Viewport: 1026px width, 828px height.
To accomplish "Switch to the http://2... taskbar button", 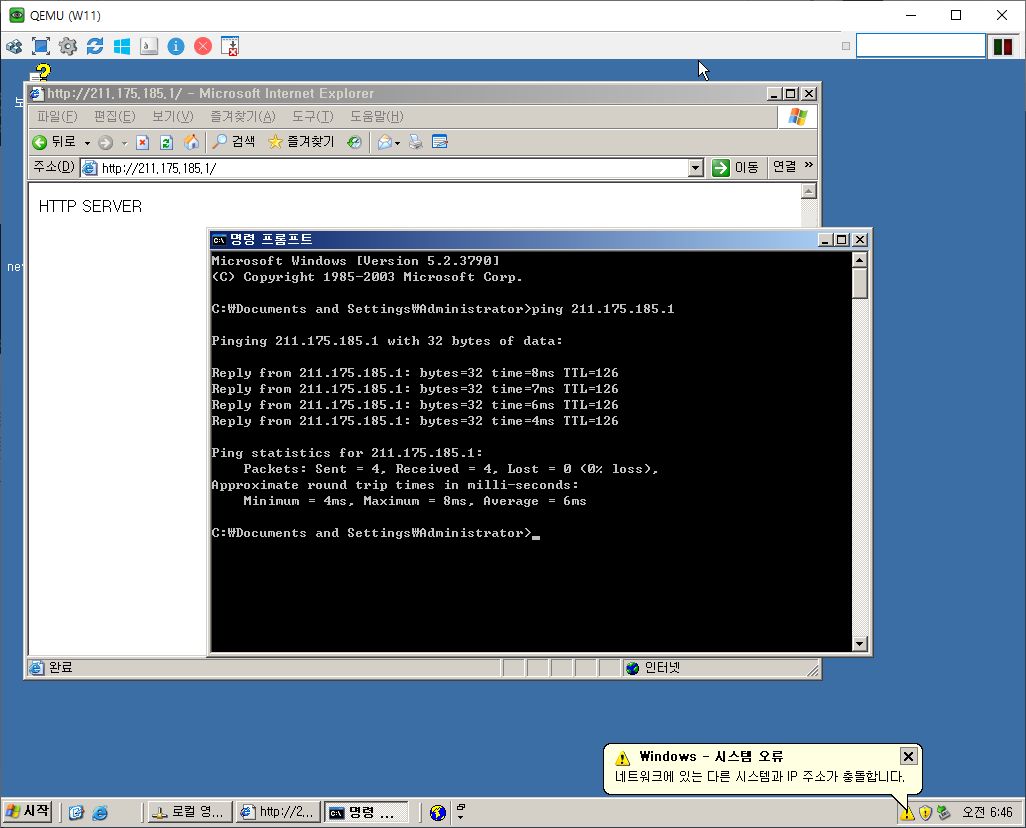I will tap(278, 812).
